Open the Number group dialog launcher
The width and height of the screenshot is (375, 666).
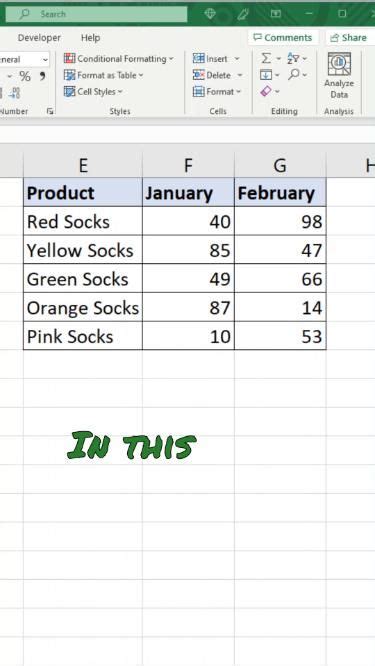pos(51,111)
